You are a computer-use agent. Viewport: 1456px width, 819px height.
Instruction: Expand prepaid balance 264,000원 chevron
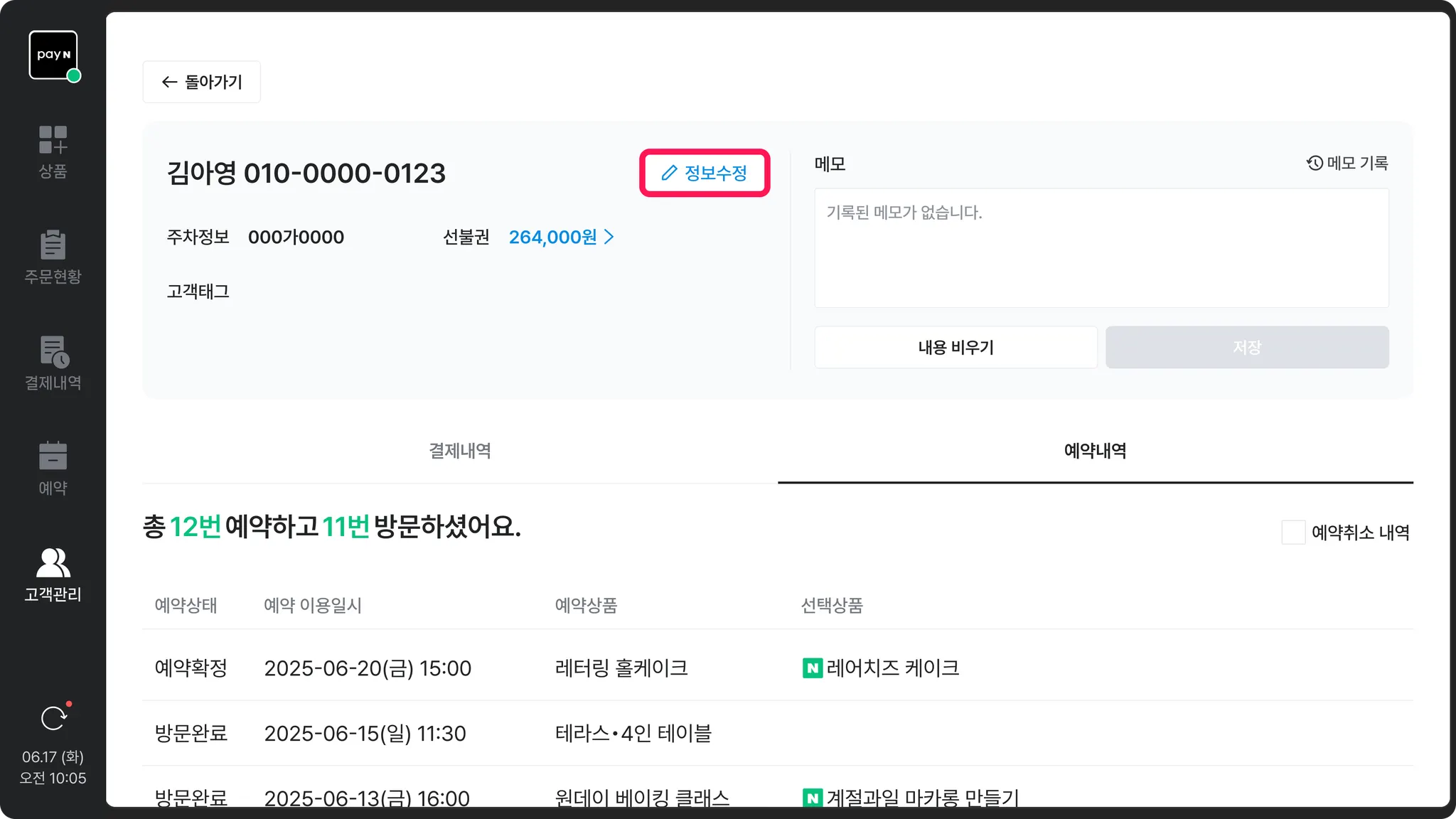coord(609,237)
